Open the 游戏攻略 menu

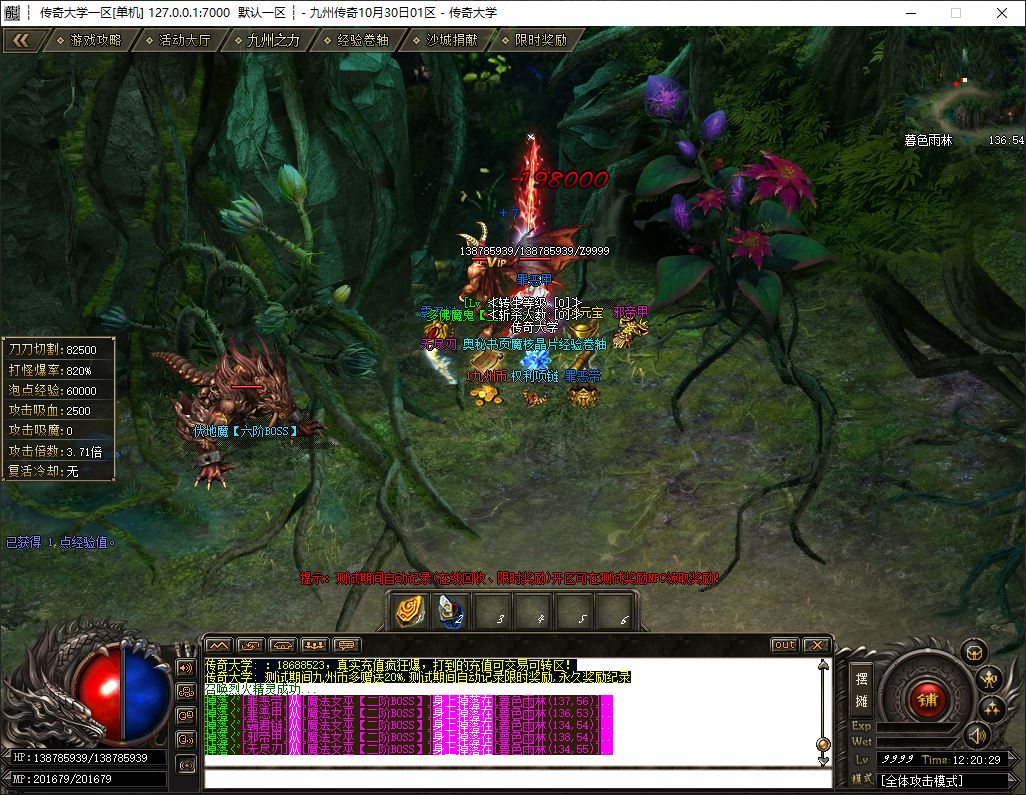coord(89,41)
